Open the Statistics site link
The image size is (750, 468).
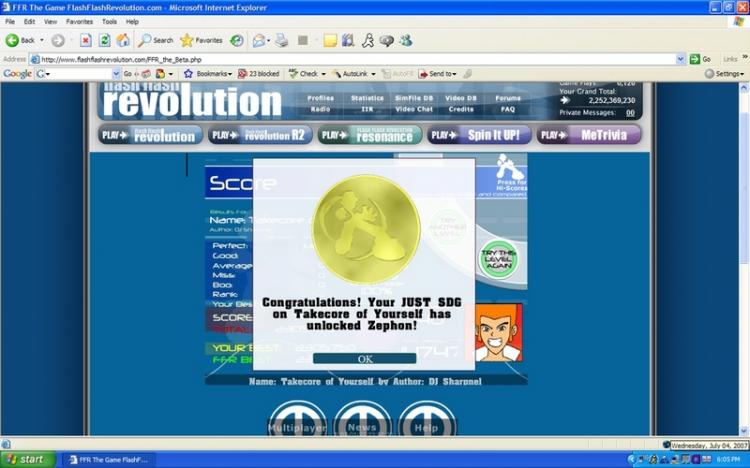[x=367, y=98]
